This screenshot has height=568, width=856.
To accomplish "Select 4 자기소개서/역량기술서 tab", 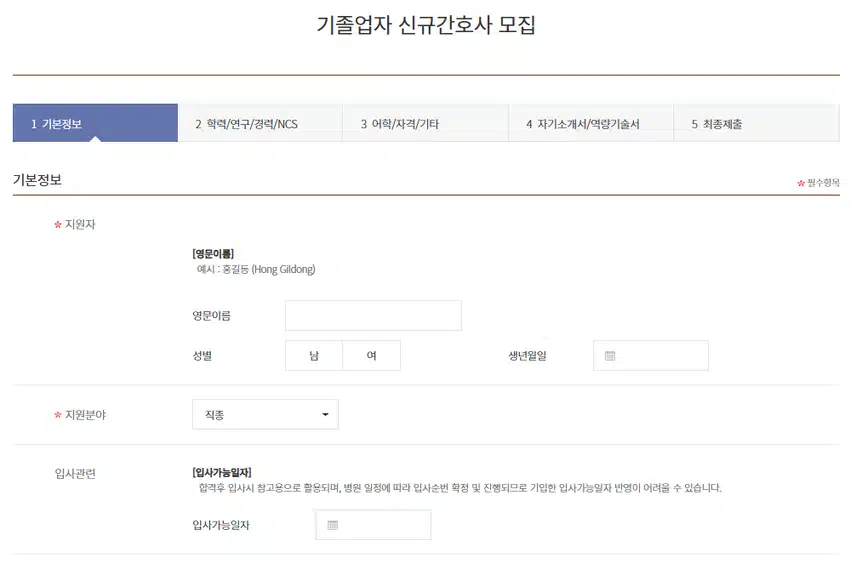I will click(591, 123).
